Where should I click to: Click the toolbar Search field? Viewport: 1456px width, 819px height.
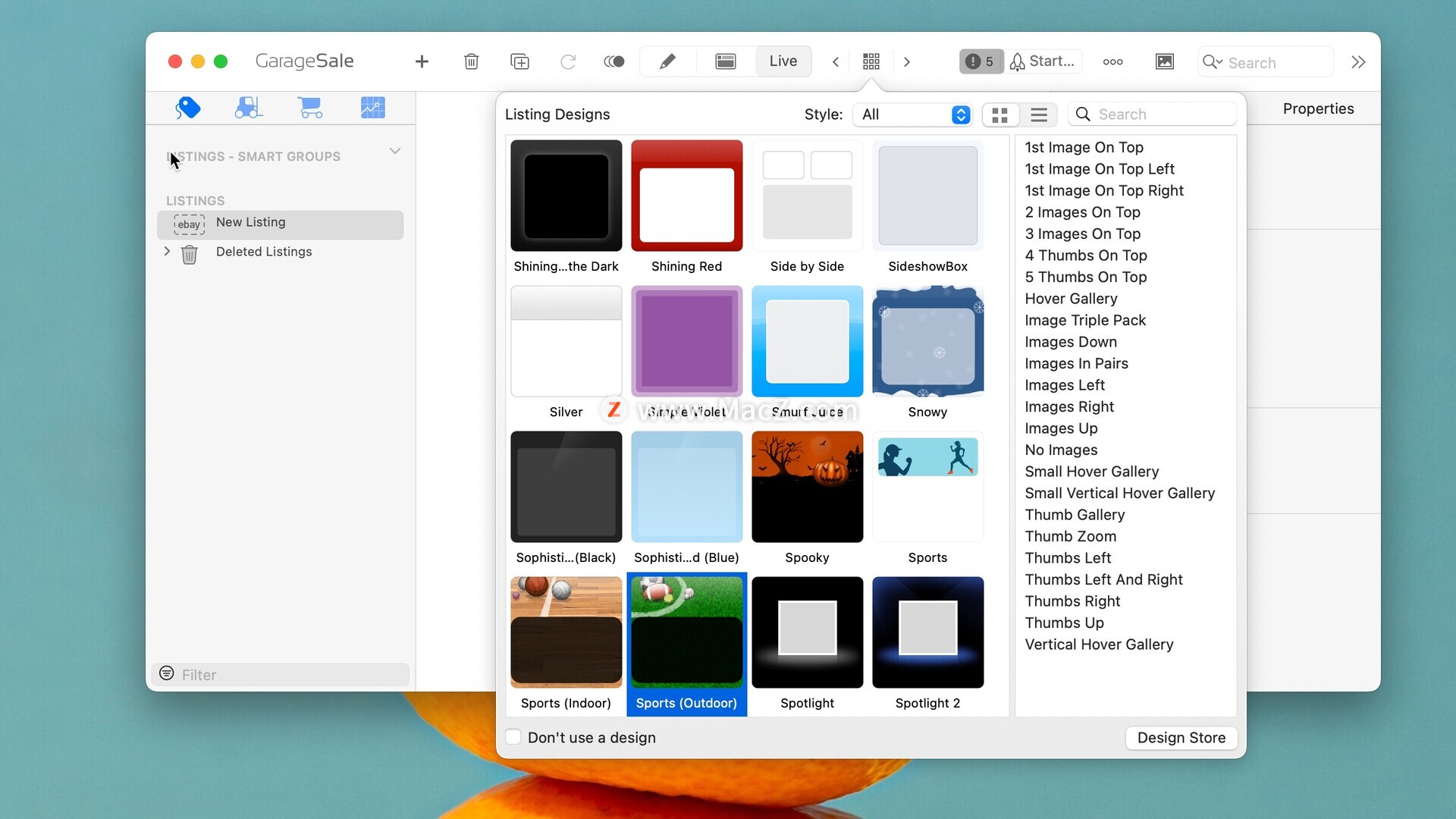1265,62
